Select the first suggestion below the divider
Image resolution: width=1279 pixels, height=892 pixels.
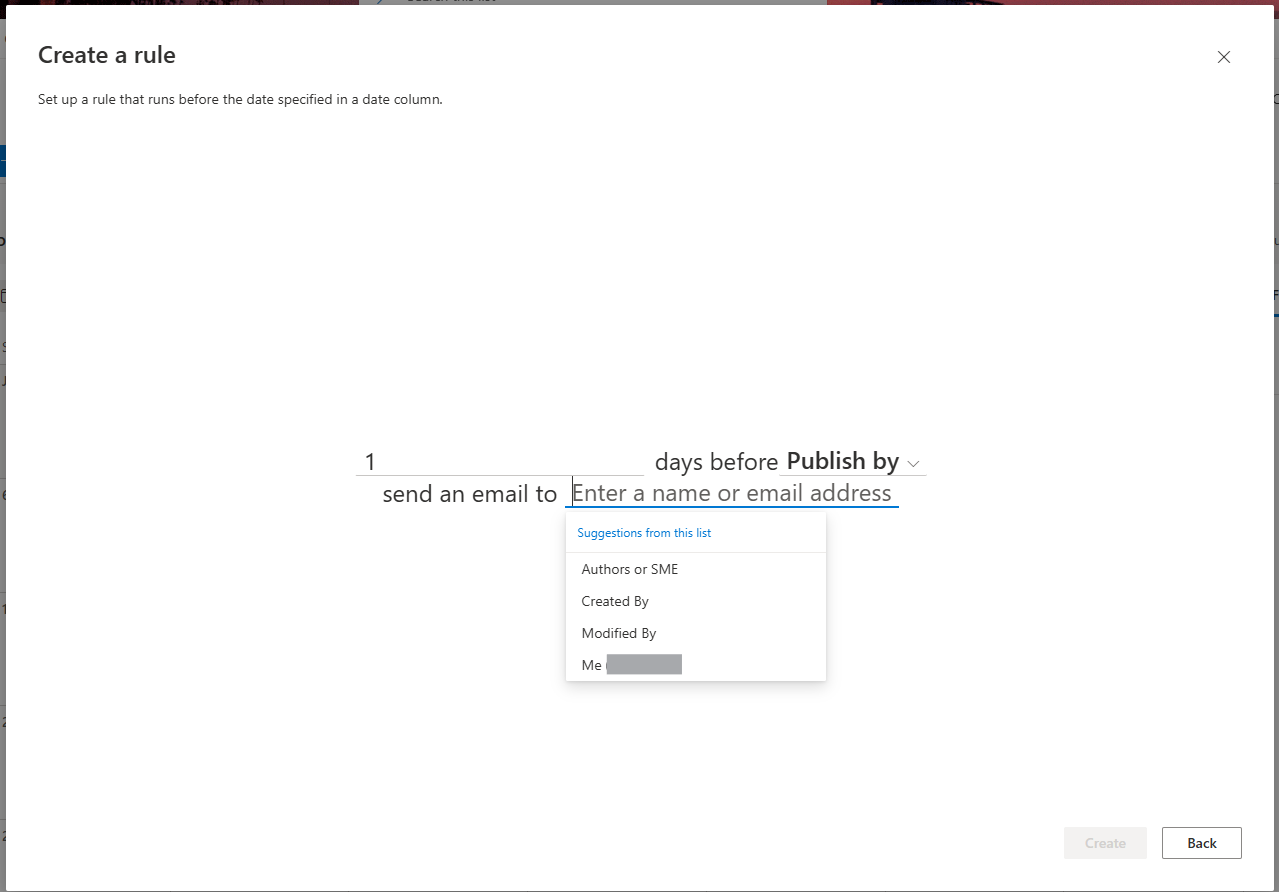pyautogui.click(x=629, y=568)
